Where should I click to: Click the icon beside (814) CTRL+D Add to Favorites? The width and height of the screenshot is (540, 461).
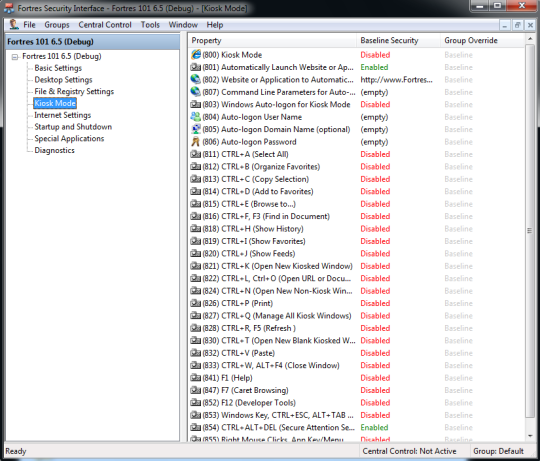[x=196, y=191]
